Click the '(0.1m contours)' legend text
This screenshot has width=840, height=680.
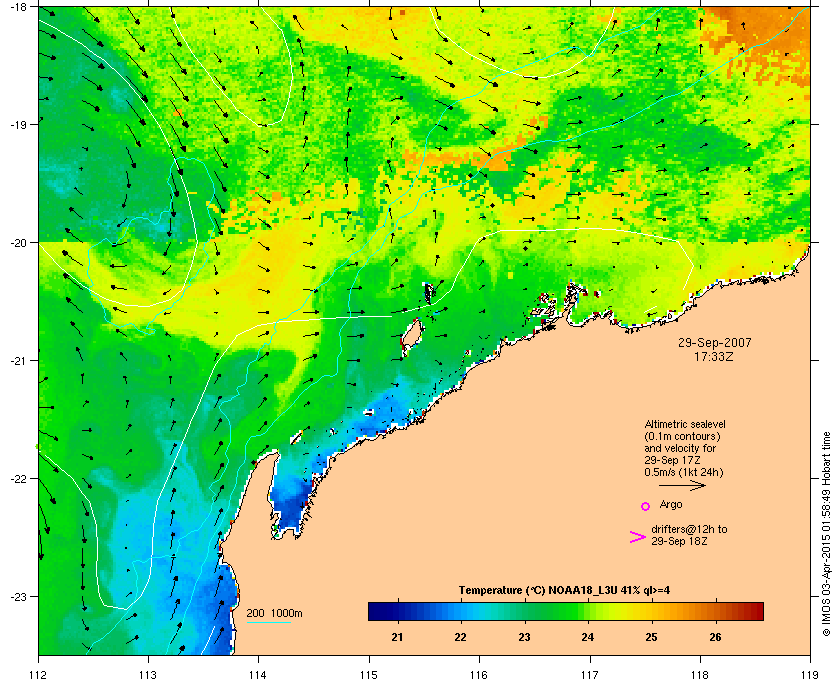(x=682, y=436)
